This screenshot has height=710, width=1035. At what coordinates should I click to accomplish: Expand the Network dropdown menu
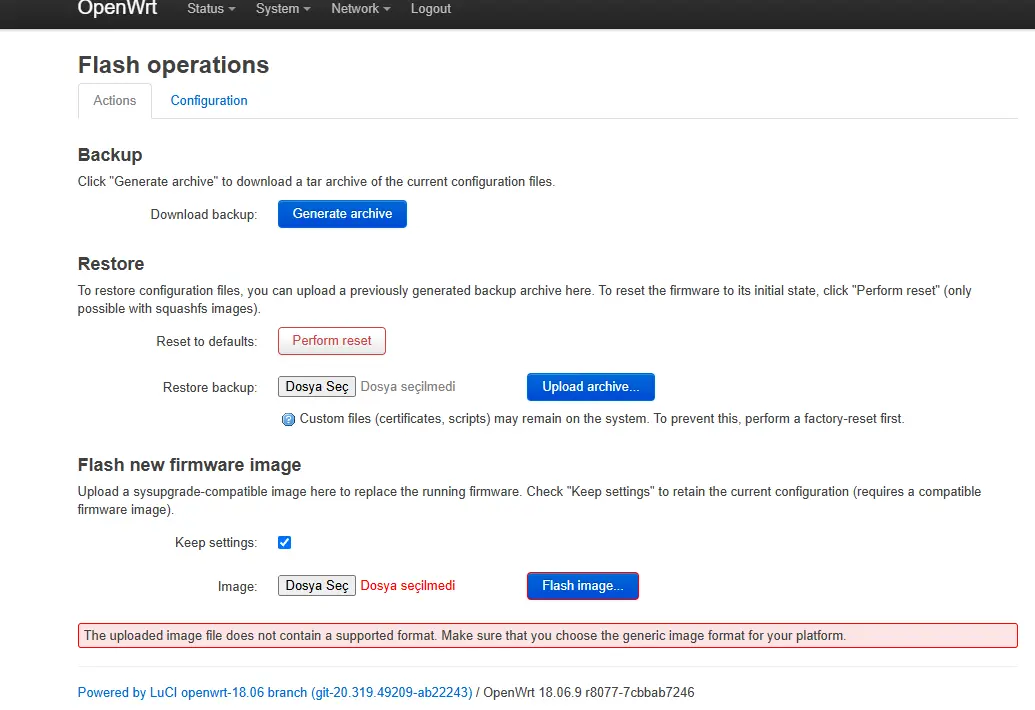(360, 9)
